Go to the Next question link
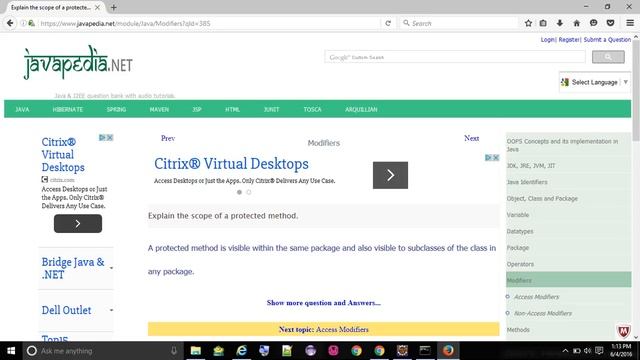 pyautogui.click(x=471, y=138)
